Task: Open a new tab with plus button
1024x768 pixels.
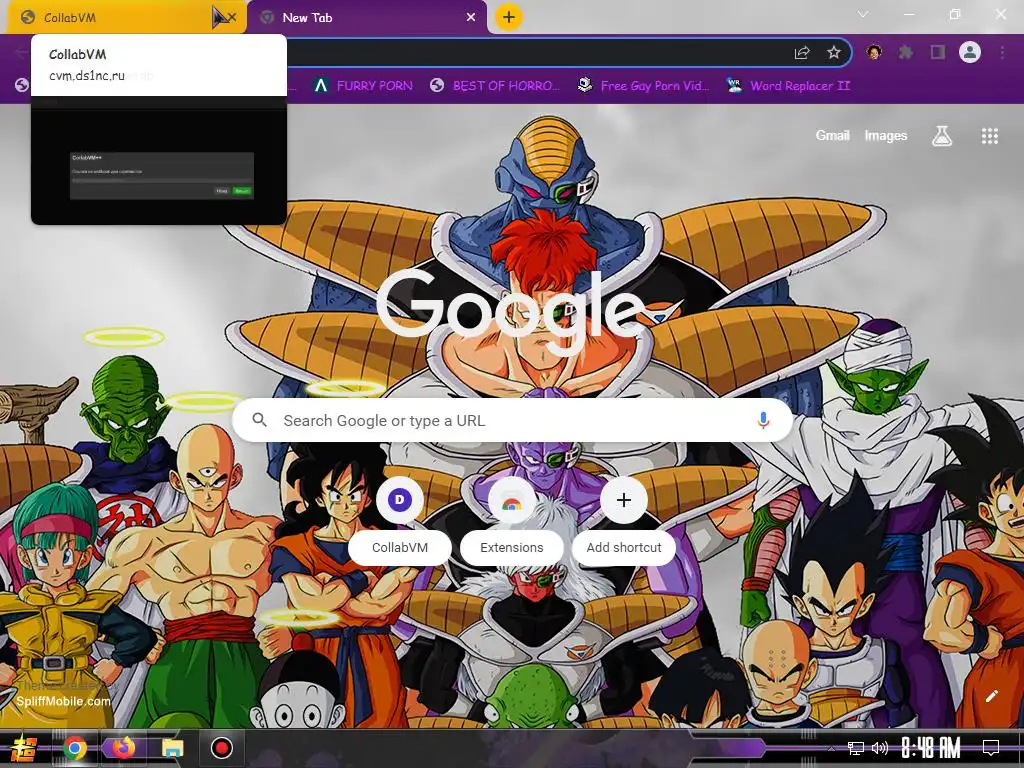Action: coord(509,17)
